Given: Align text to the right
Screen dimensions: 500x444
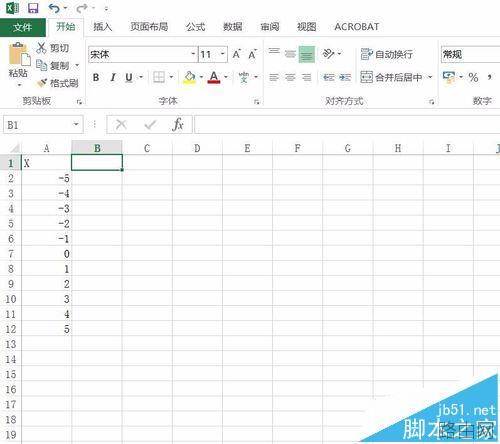Looking at the screenshot, I should click(306, 78).
